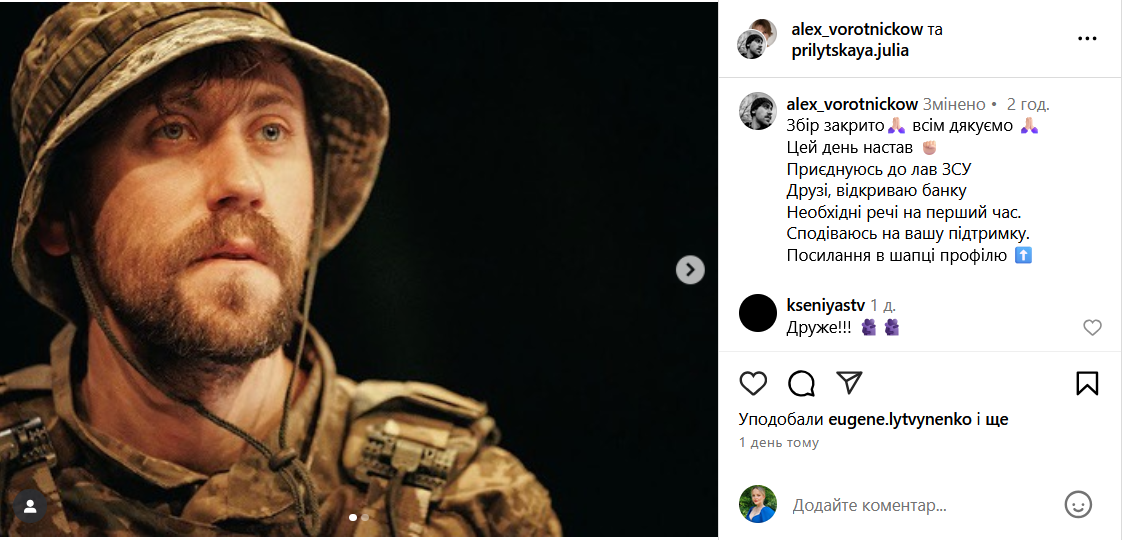
Task: Select second carousel dot indicator
Action: click(x=365, y=516)
